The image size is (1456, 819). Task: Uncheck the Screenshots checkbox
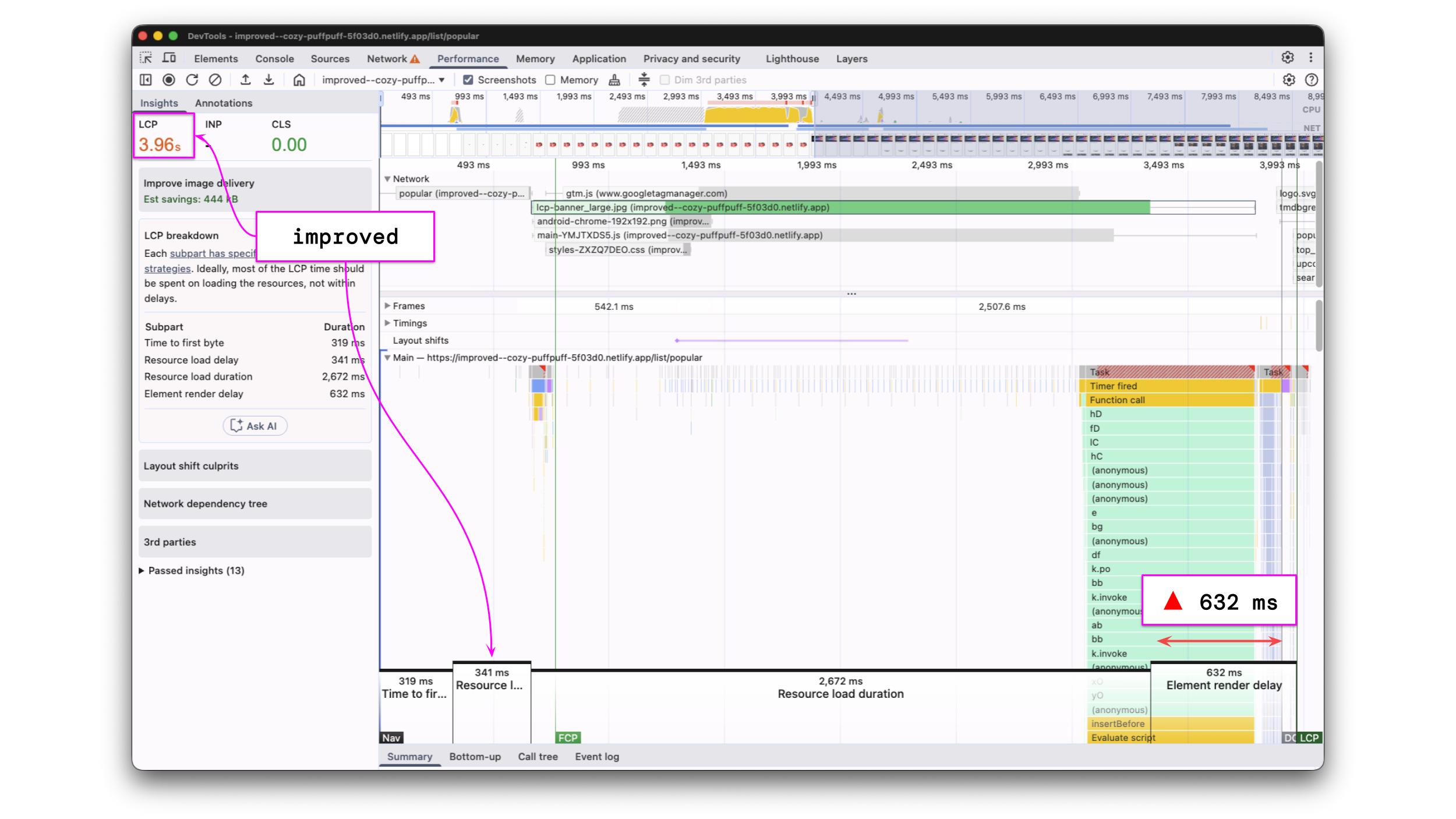coord(468,80)
